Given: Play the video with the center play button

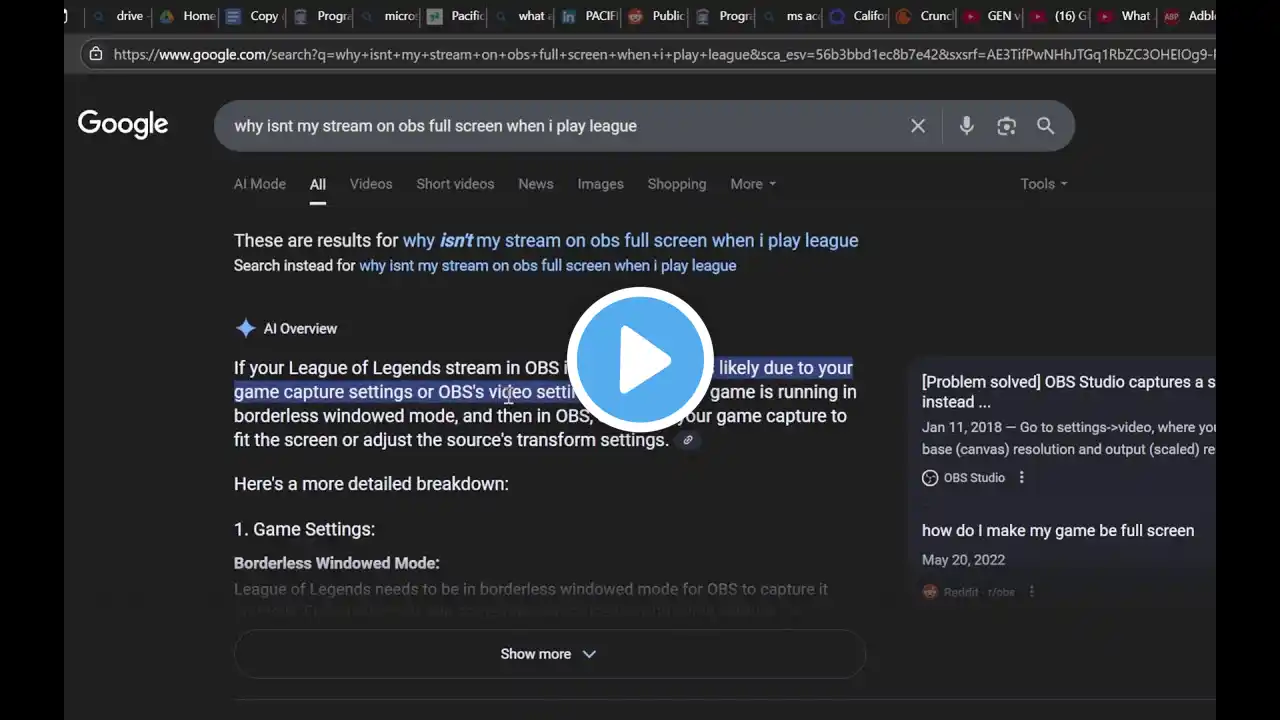Looking at the screenshot, I should (x=640, y=360).
